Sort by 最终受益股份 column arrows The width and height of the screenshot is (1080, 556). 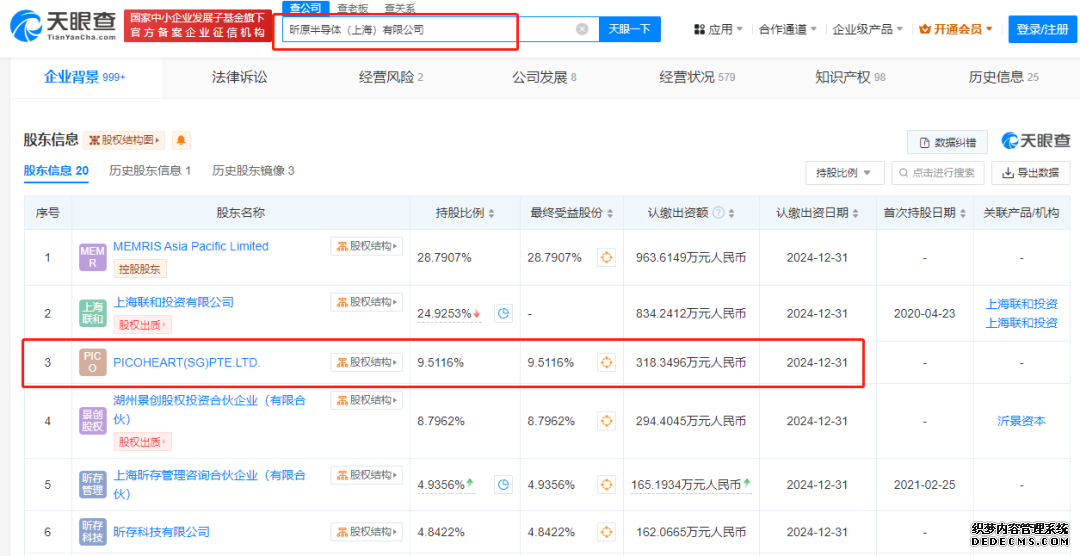[x=610, y=214]
